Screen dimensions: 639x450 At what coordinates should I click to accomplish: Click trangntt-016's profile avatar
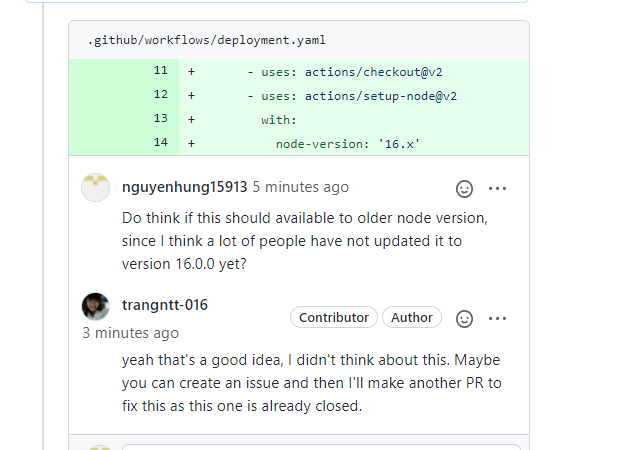(x=96, y=306)
